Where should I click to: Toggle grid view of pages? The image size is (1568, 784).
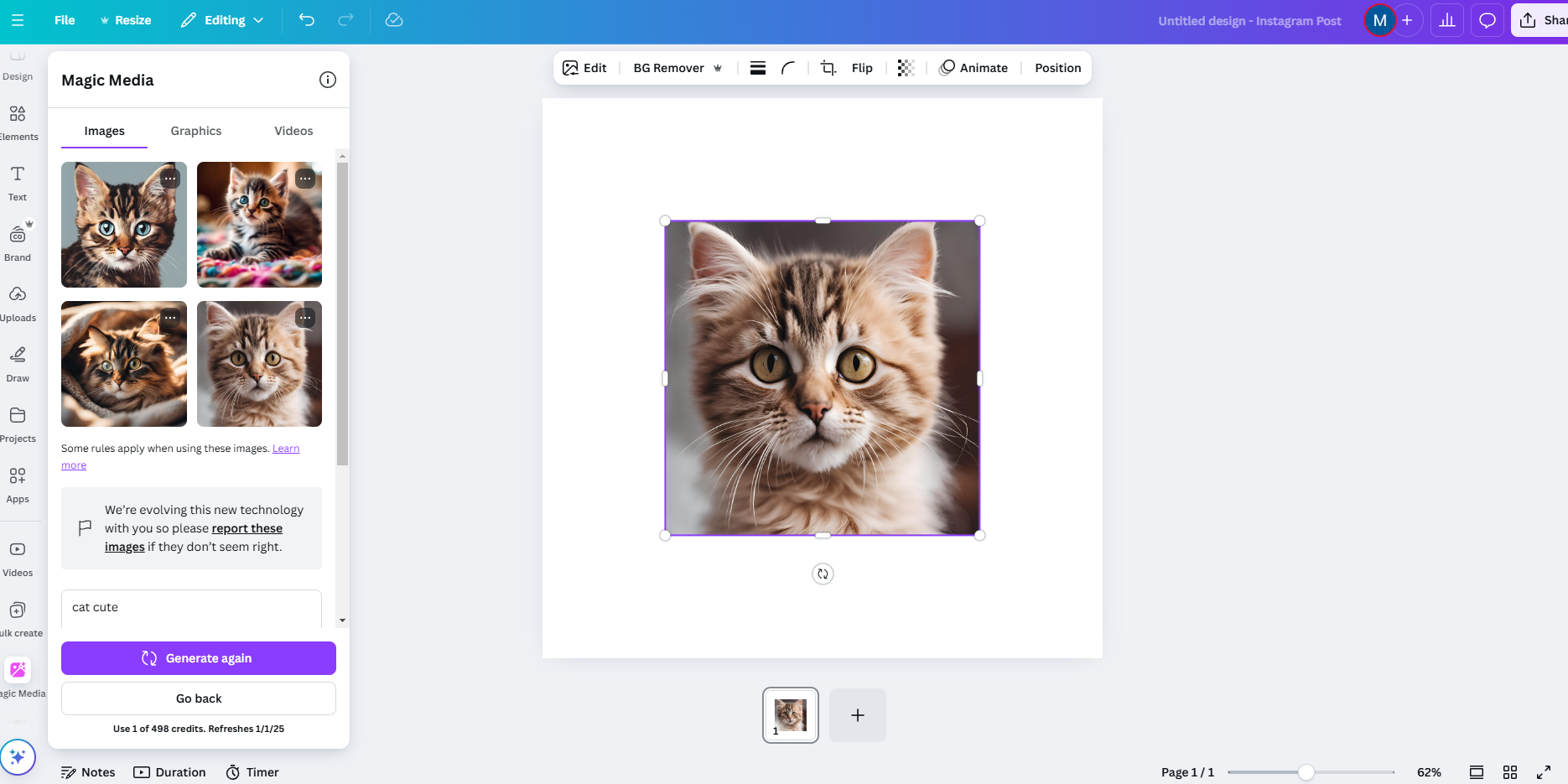(x=1510, y=772)
